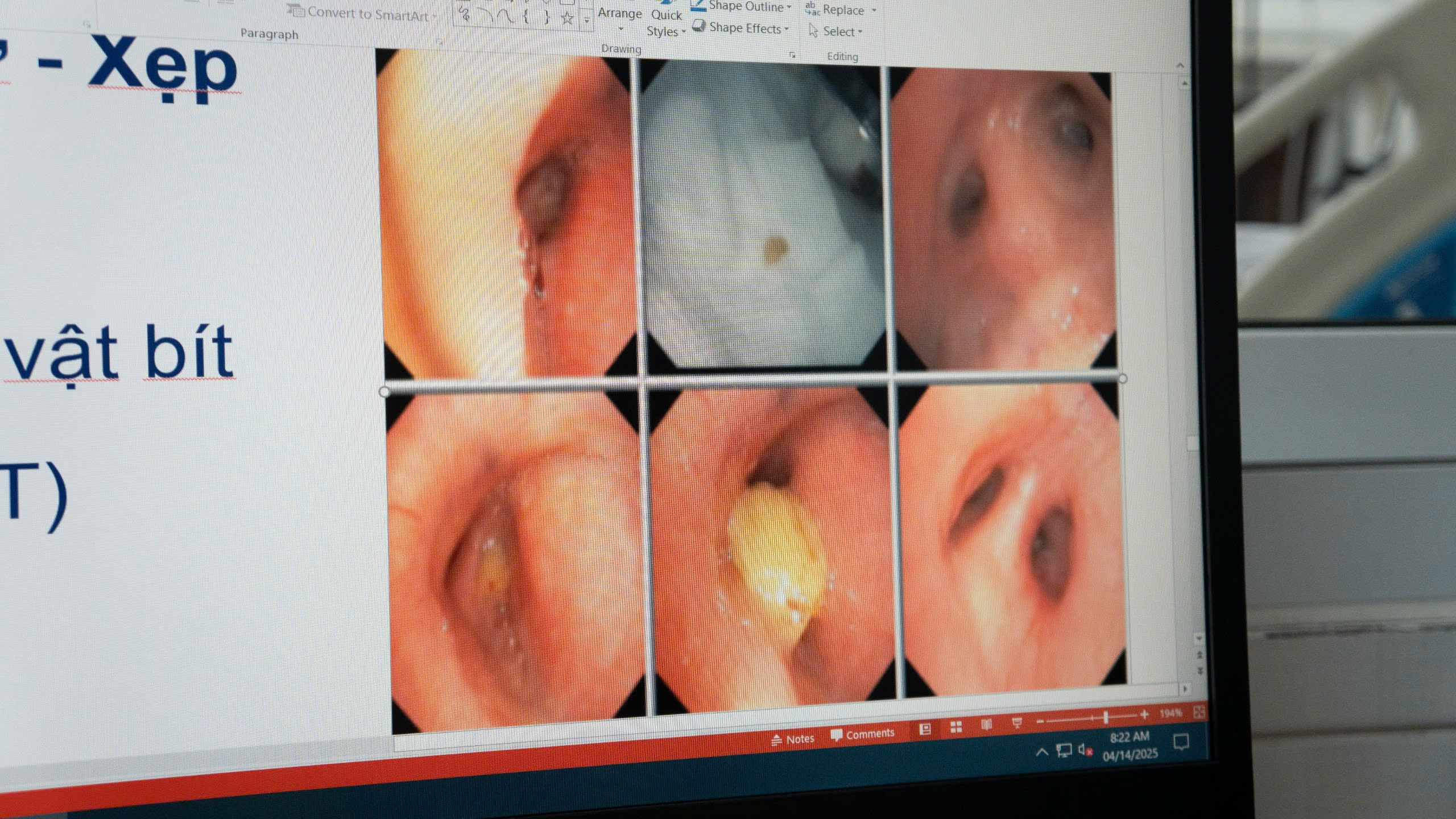The width and height of the screenshot is (1456, 819).
Task: Click the horizontal scrollbar right arrow
Action: [1185, 689]
